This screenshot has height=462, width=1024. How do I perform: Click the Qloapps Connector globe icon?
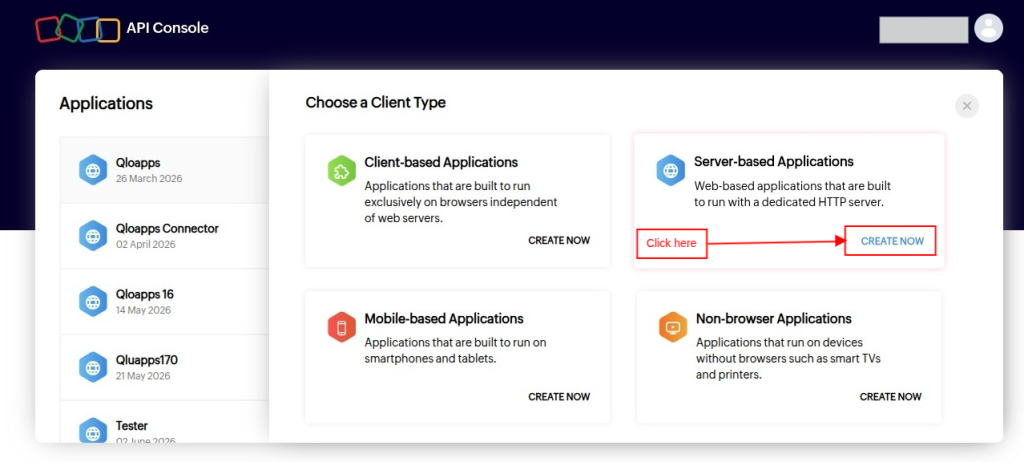(93, 236)
